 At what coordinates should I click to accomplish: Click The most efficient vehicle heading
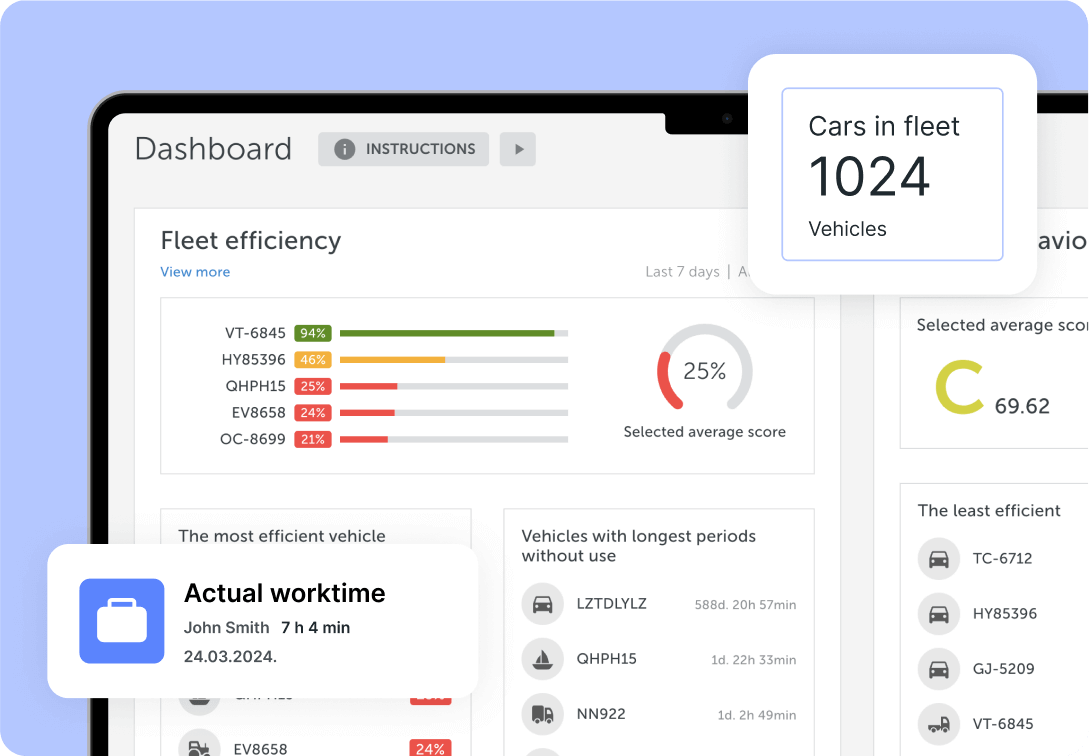click(282, 537)
